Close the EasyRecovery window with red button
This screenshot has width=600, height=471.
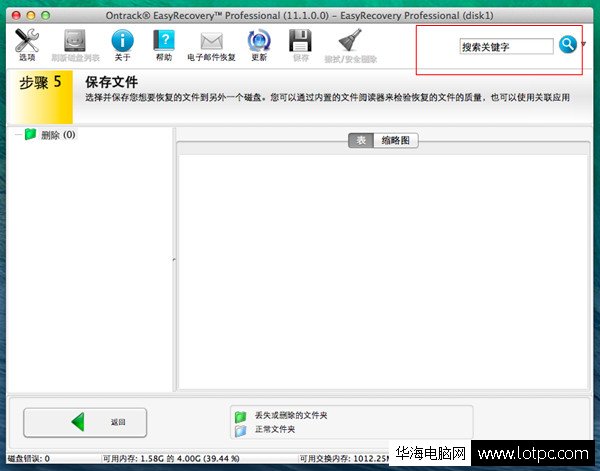pos(16,16)
